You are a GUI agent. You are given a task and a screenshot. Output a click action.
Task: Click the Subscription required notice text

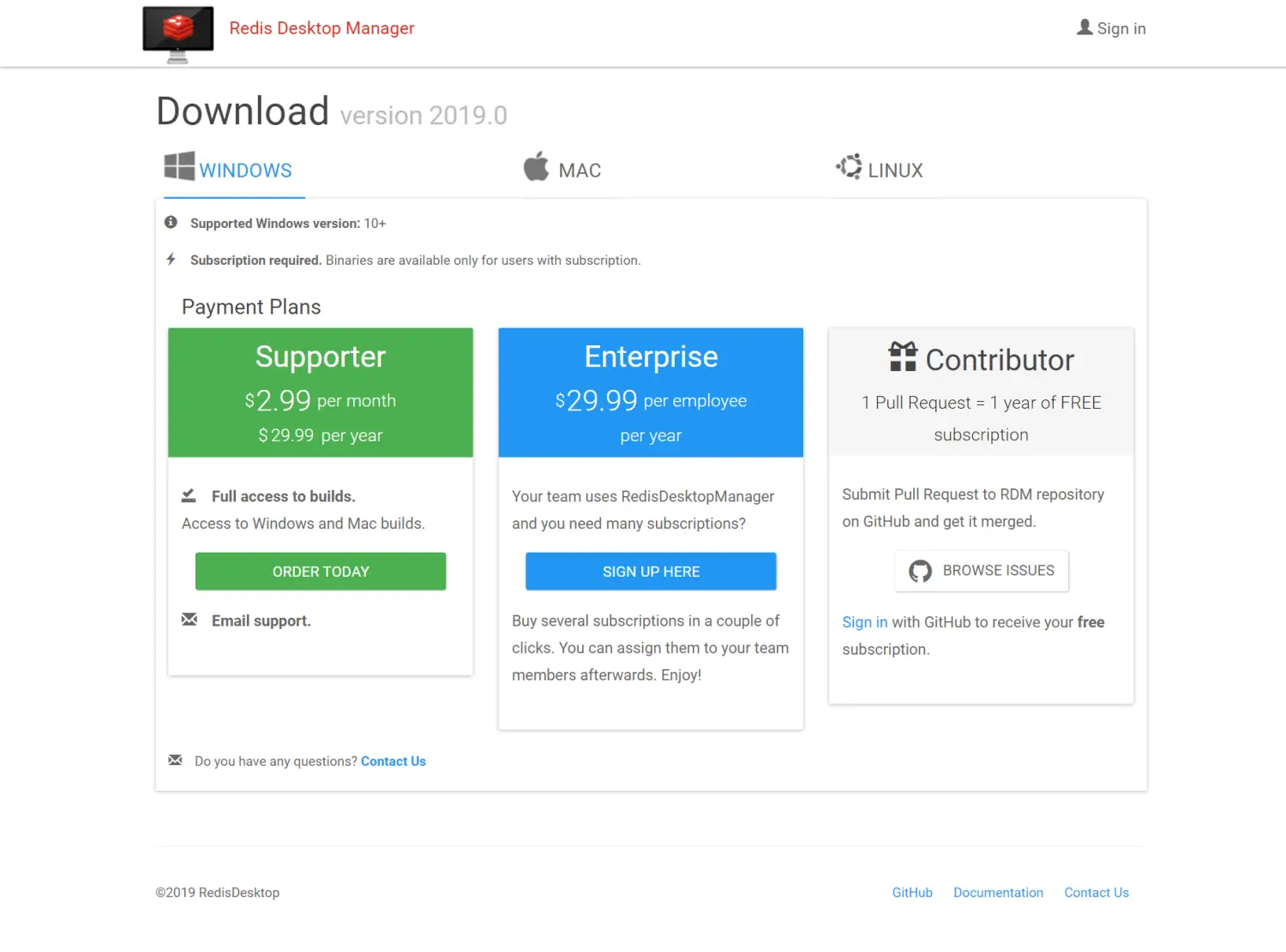tap(415, 260)
